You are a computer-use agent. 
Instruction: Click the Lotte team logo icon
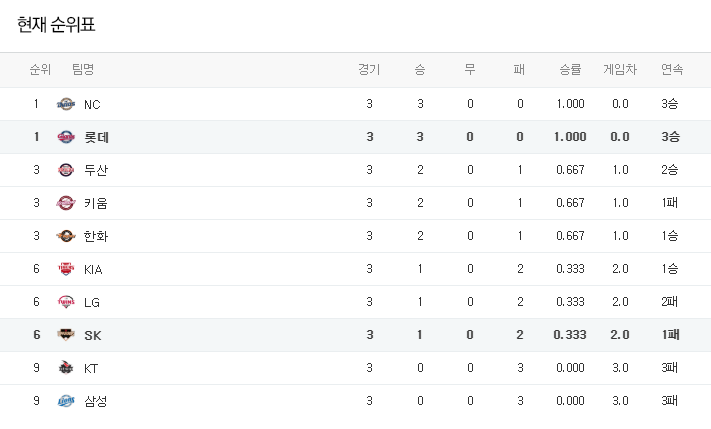tap(66, 137)
